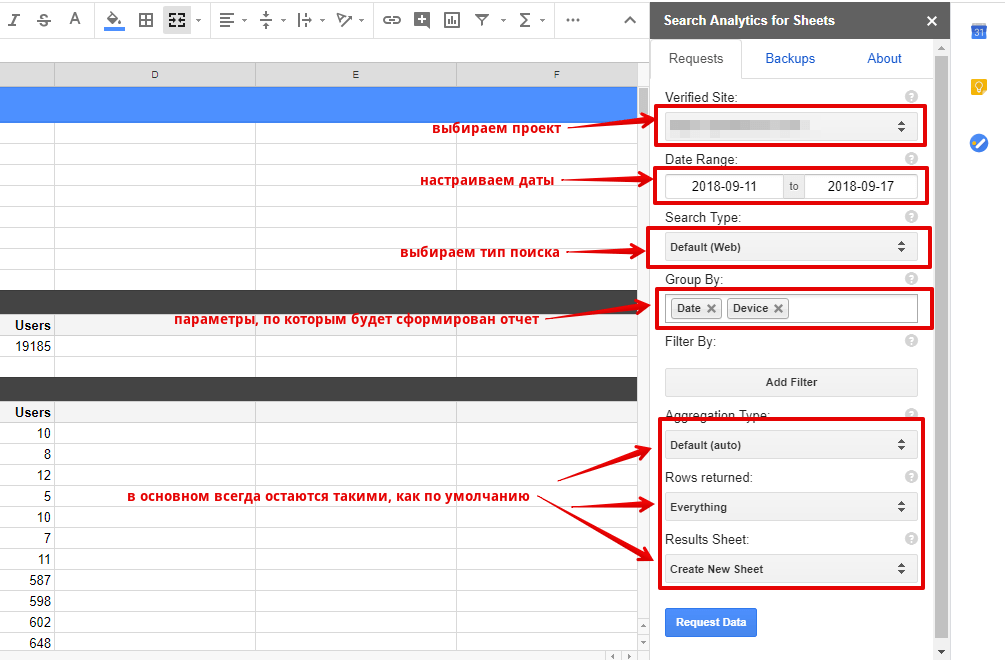
Task: Apply strikethrough formatting
Action: (x=45, y=20)
